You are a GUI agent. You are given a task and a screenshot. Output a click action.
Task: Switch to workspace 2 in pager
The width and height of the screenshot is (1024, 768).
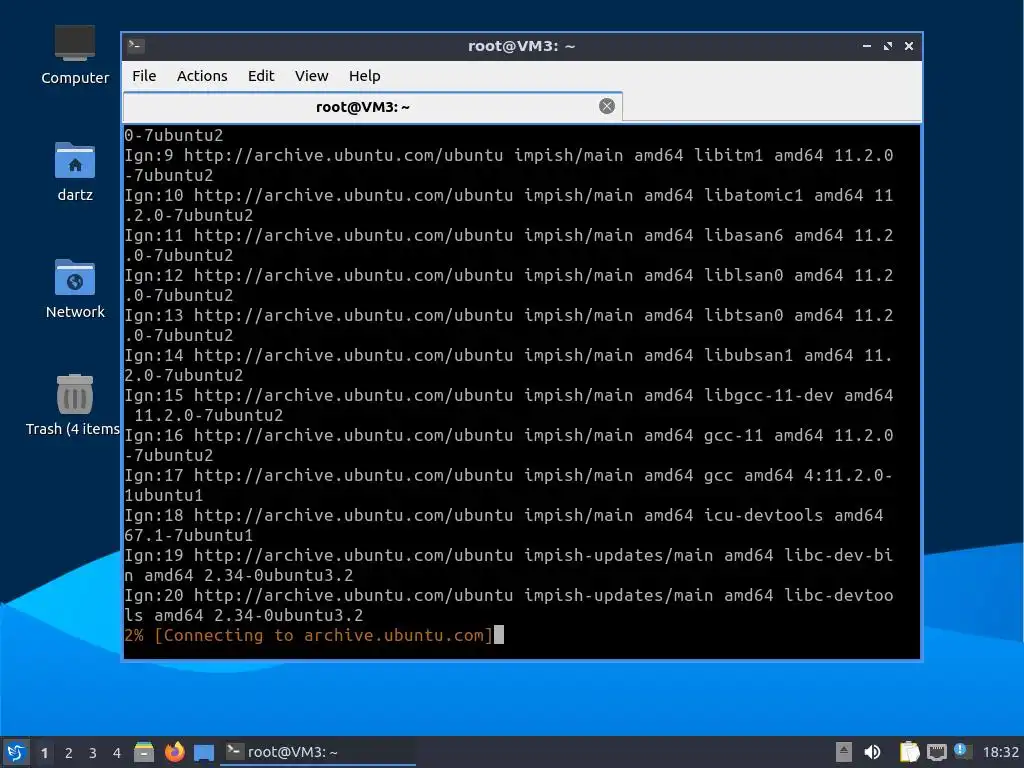point(69,753)
